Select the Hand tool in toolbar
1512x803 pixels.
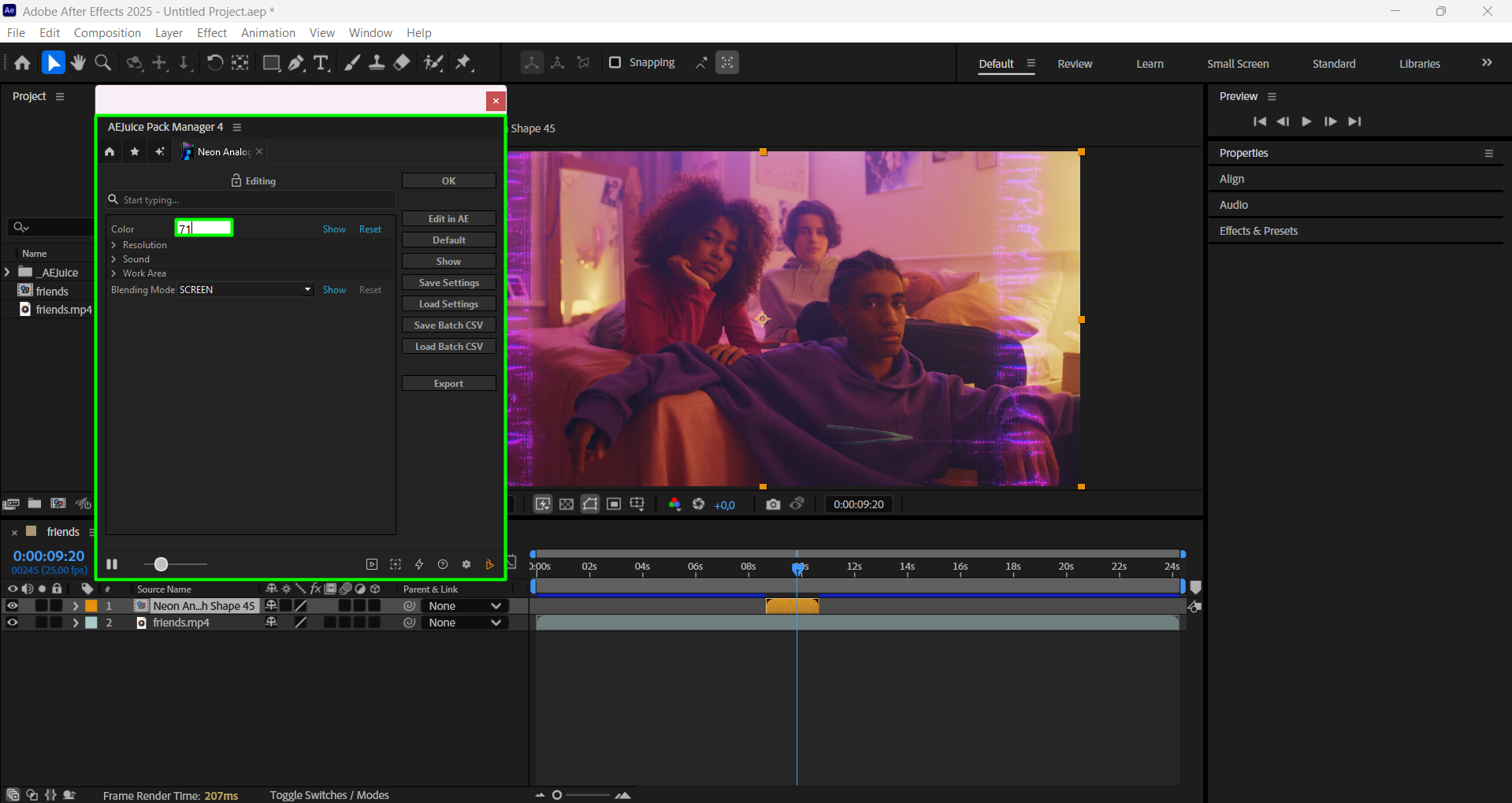(78, 63)
